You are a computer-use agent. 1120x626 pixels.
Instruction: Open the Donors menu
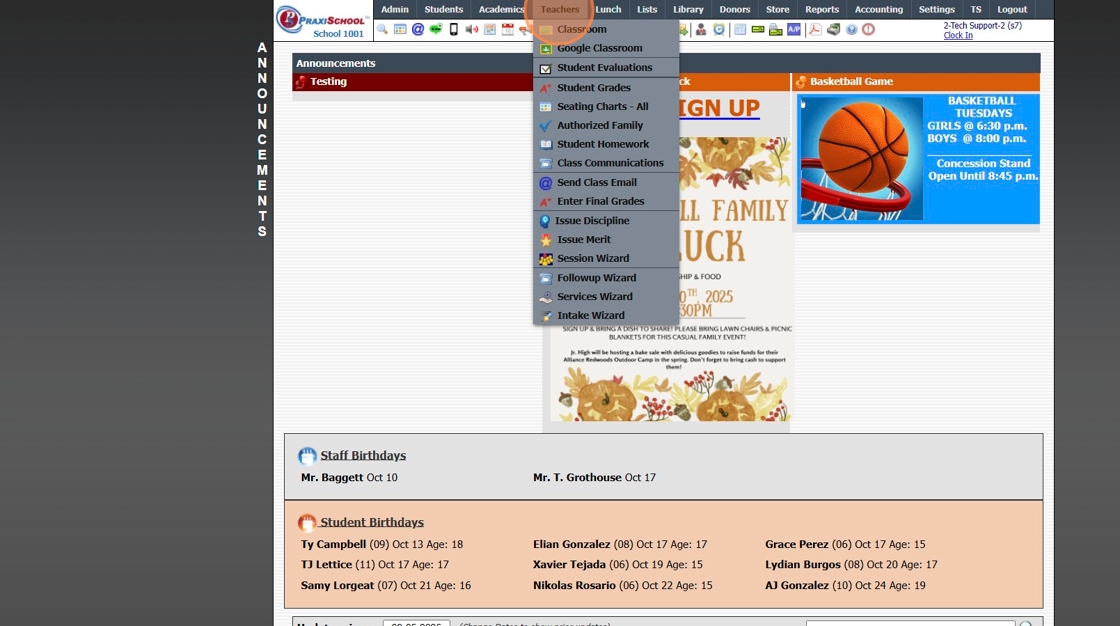(x=734, y=9)
